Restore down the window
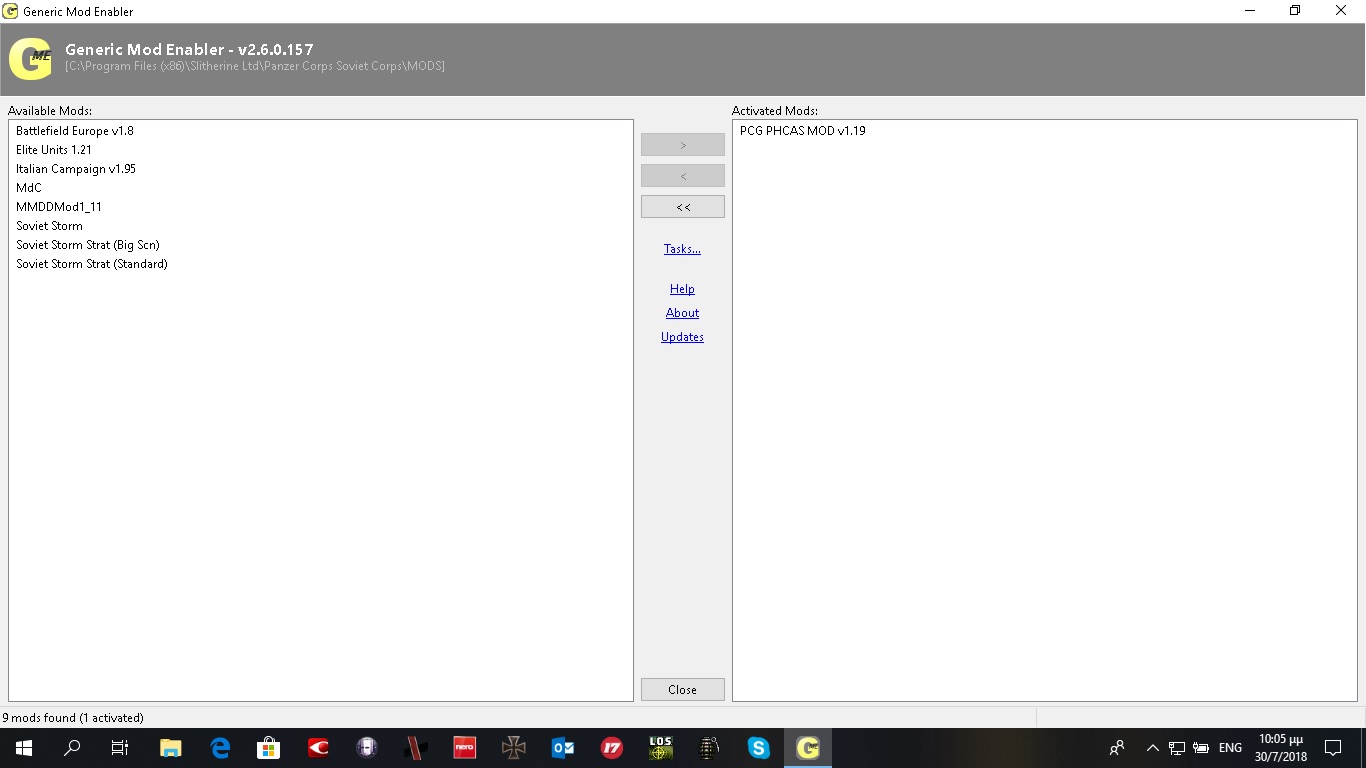1366x768 pixels. point(1296,11)
